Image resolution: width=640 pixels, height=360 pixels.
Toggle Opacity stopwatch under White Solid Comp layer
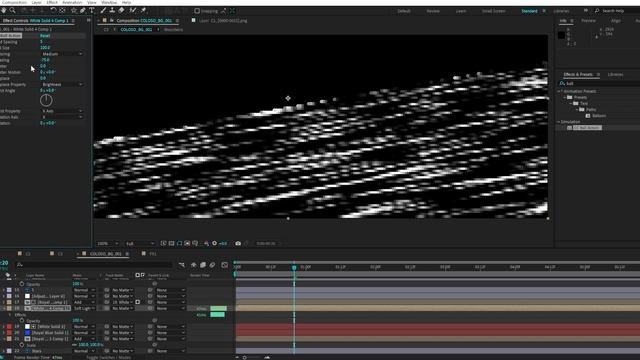coord(22,321)
